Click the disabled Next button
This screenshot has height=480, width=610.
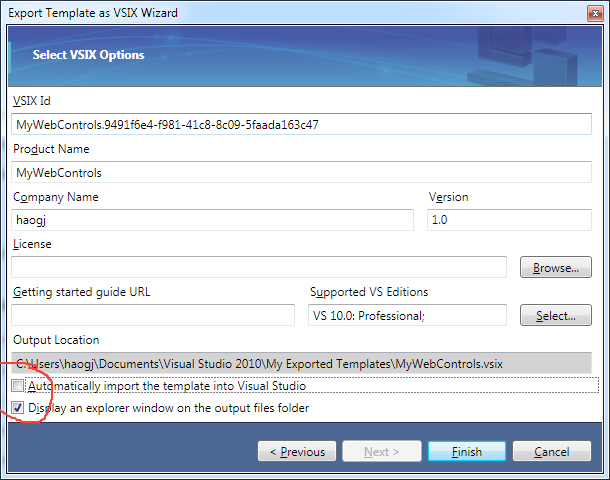click(382, 451)
